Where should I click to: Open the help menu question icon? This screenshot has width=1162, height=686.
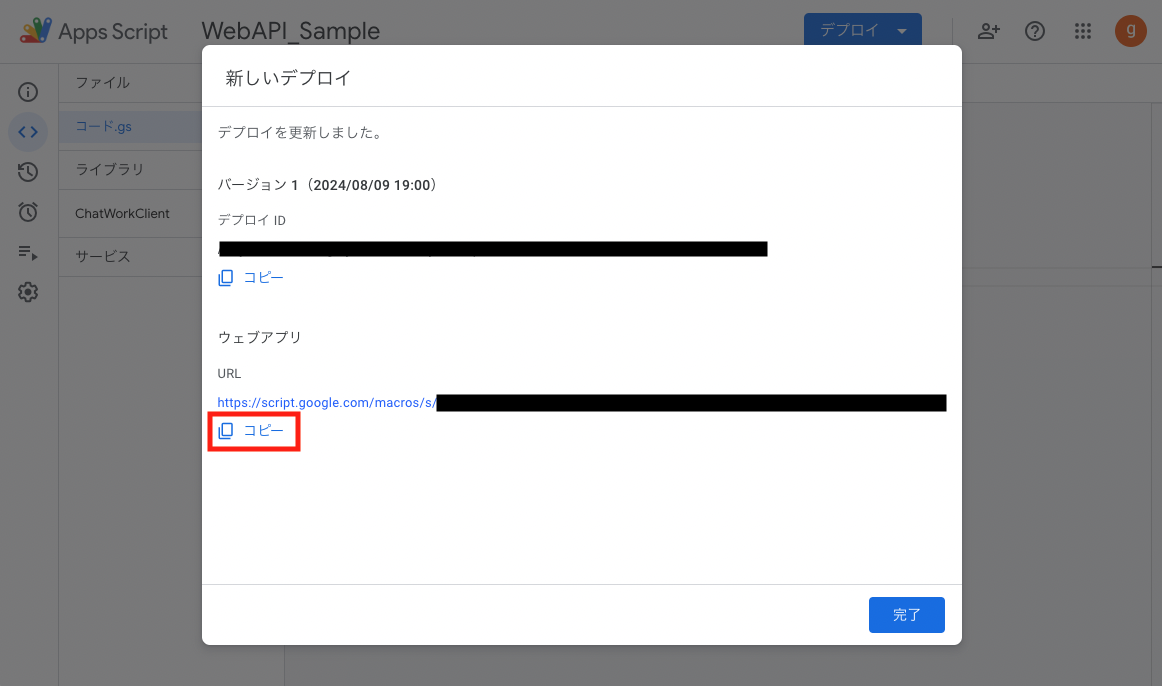click(x=1035, y=31)
